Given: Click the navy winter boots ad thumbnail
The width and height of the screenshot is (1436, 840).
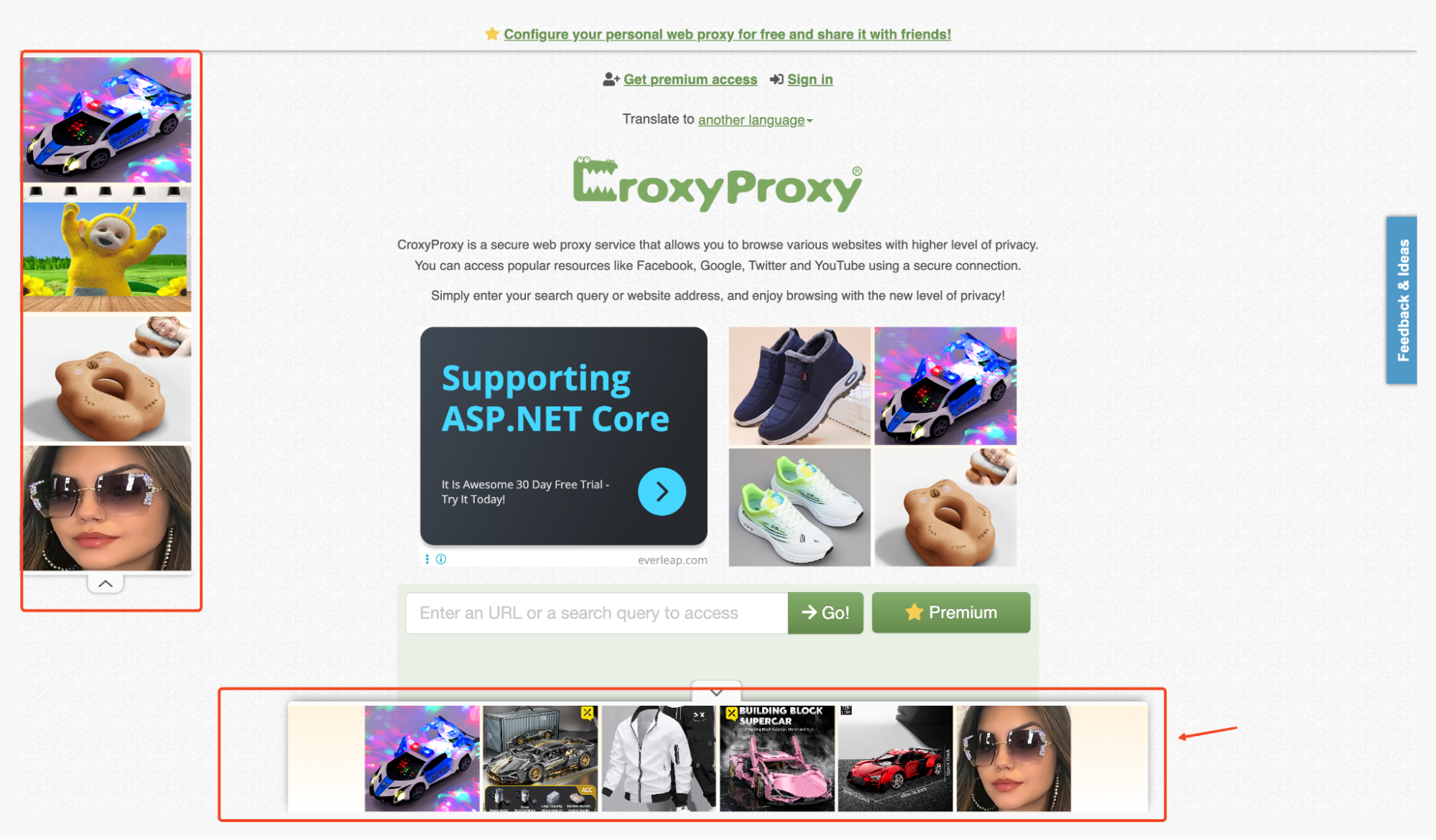Looking at the screenshot, I should click(x=800, y=386).
